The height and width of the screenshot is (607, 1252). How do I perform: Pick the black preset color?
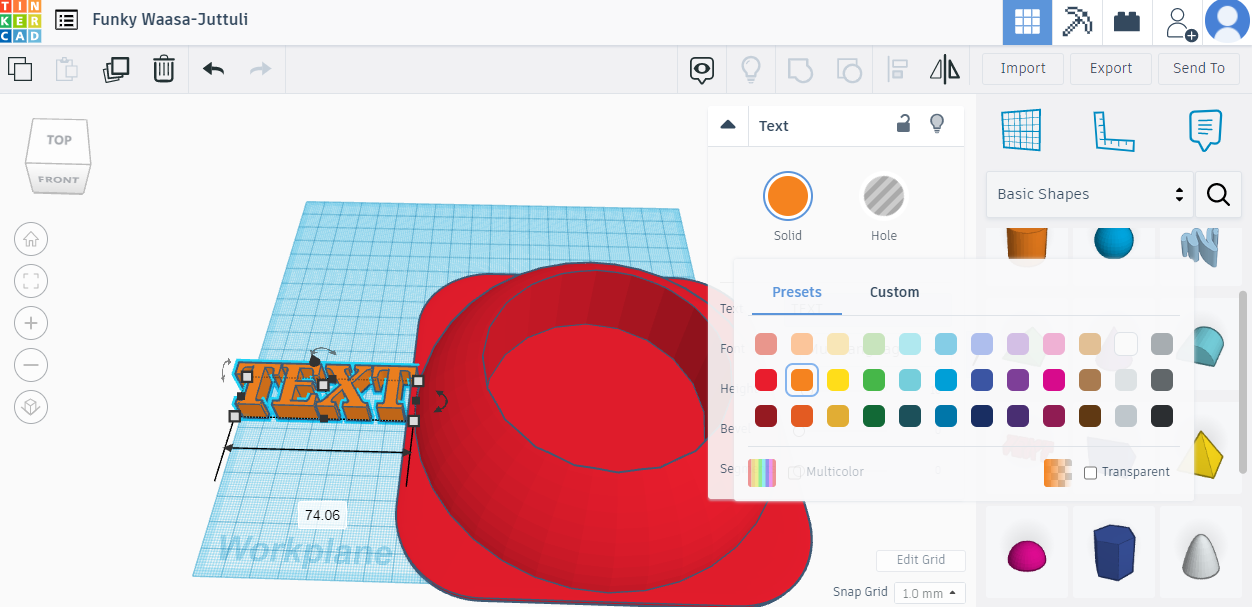click(1162, 416)
